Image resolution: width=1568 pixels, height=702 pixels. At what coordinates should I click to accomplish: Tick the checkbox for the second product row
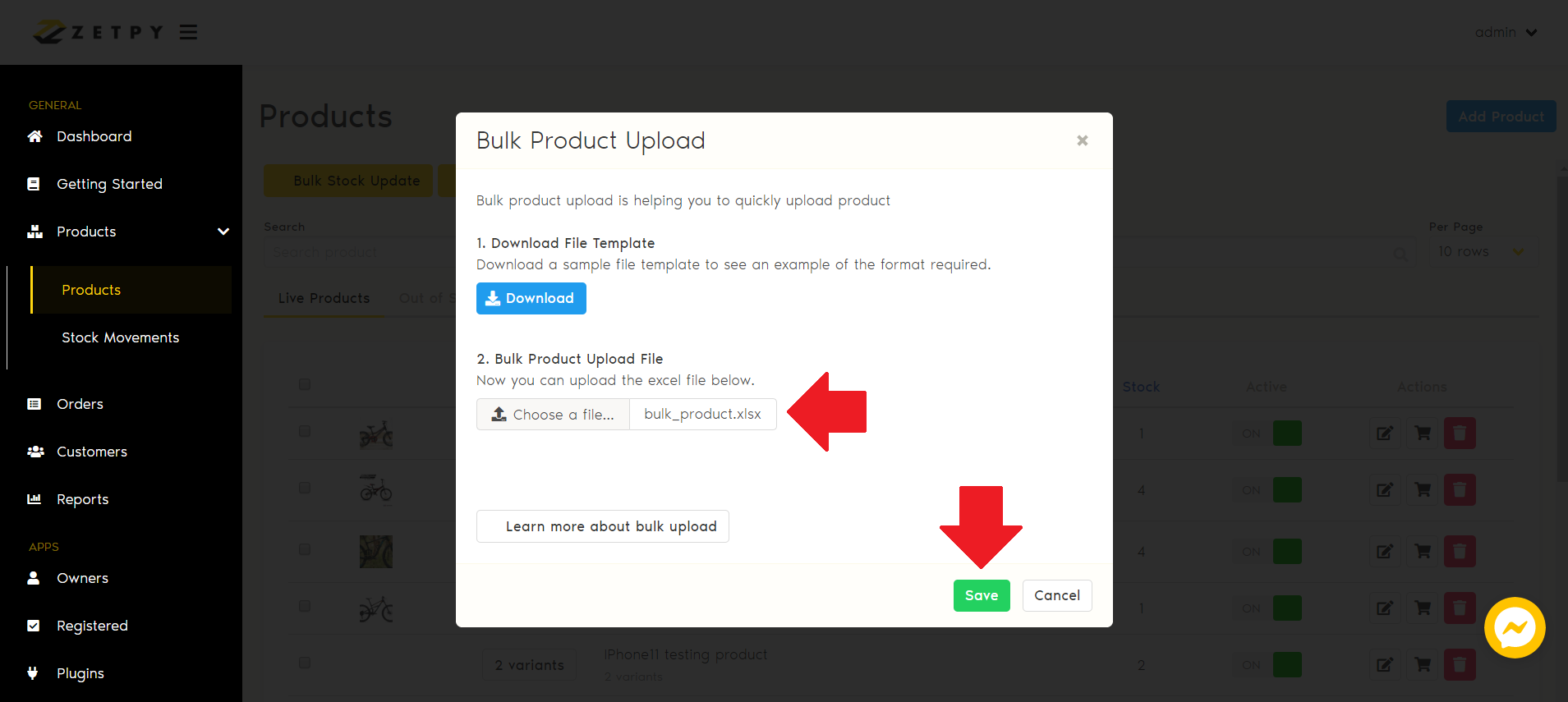[x=305, y=488]
